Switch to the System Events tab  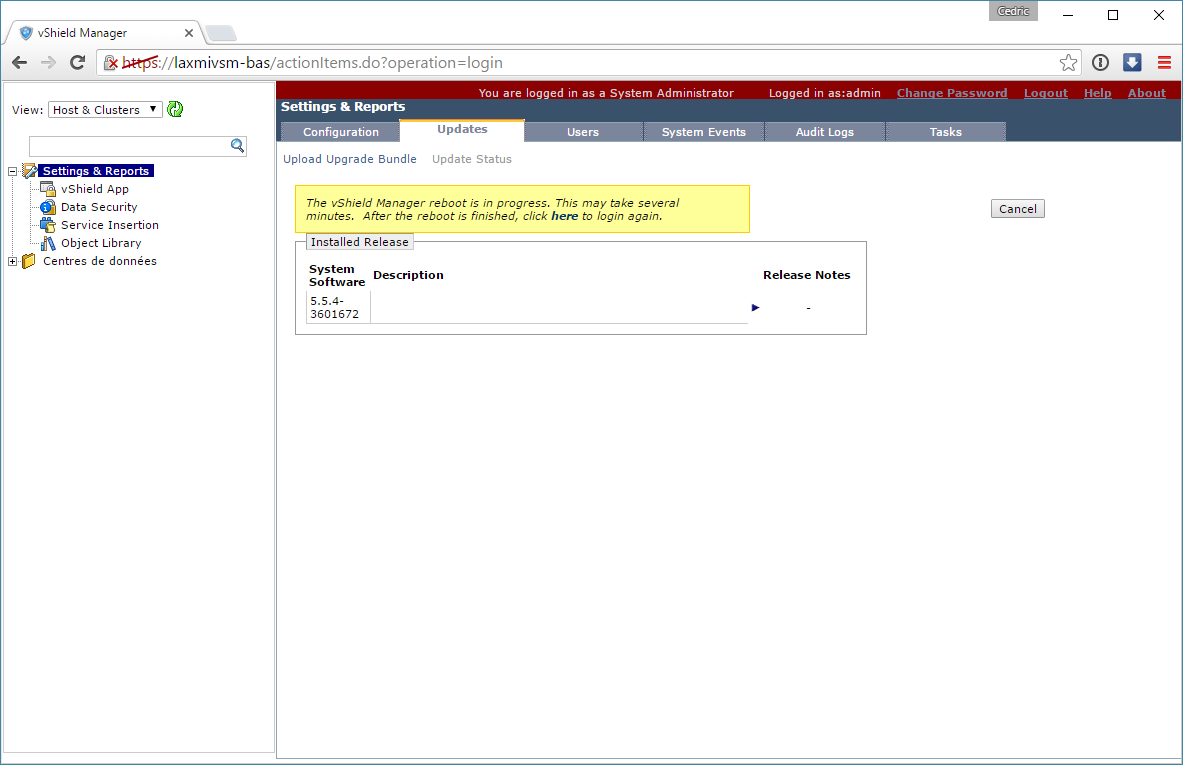[703, 132]
